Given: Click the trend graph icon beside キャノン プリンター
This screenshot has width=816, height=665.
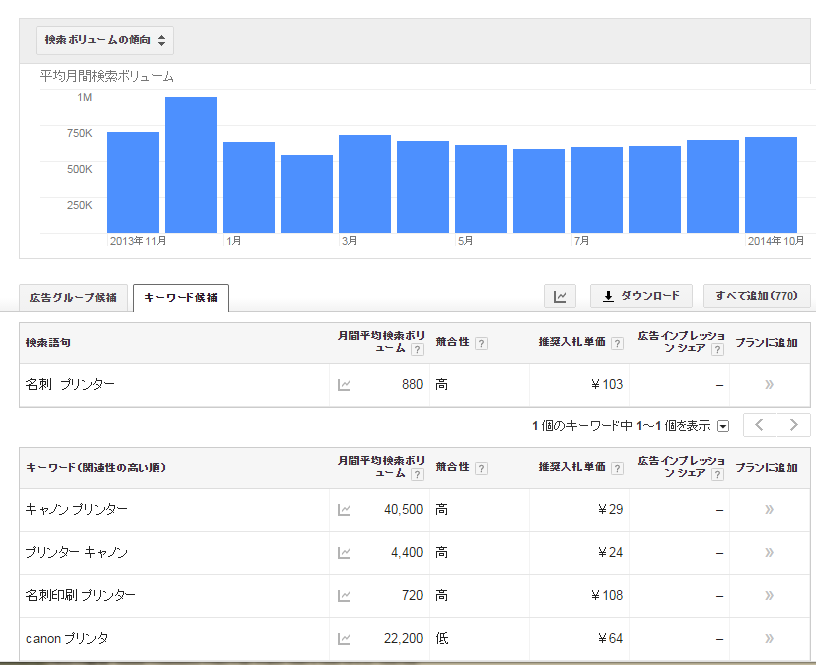Looking at the screenshot, I should point(345,509).
